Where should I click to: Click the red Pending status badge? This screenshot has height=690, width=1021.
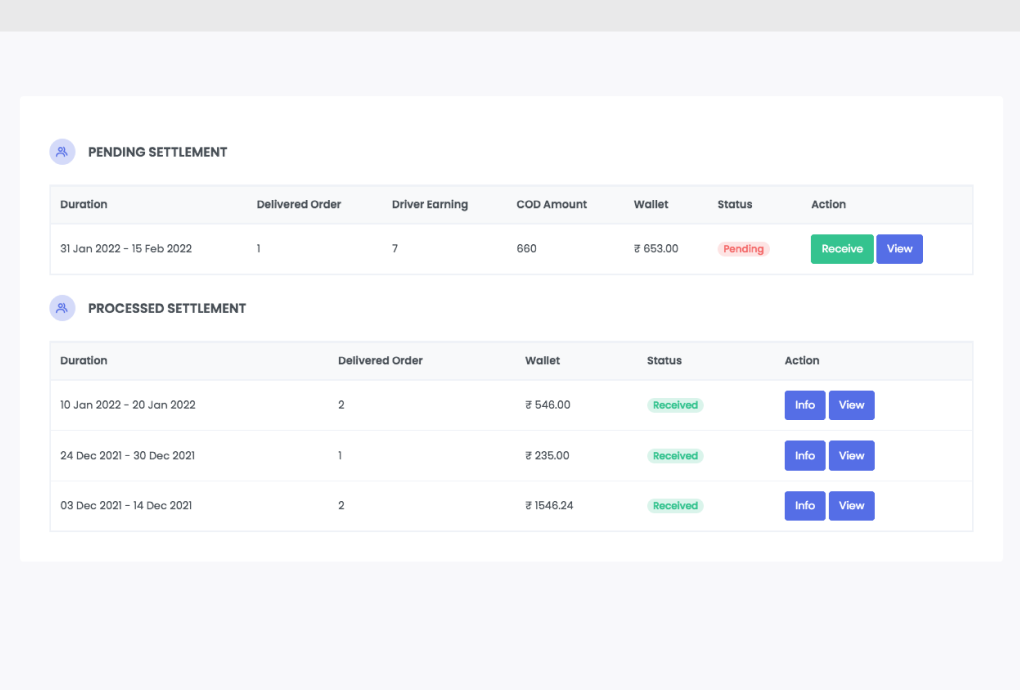click(x=744, y=249)
